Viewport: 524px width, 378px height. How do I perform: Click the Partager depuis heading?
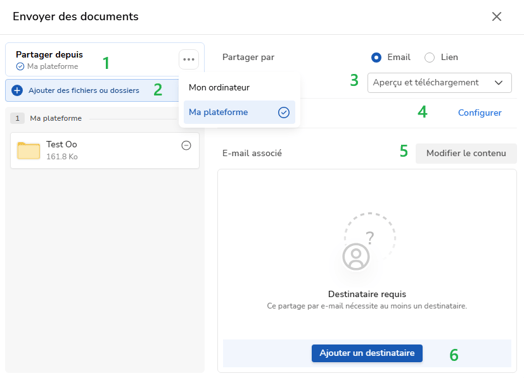pos(49,54)
